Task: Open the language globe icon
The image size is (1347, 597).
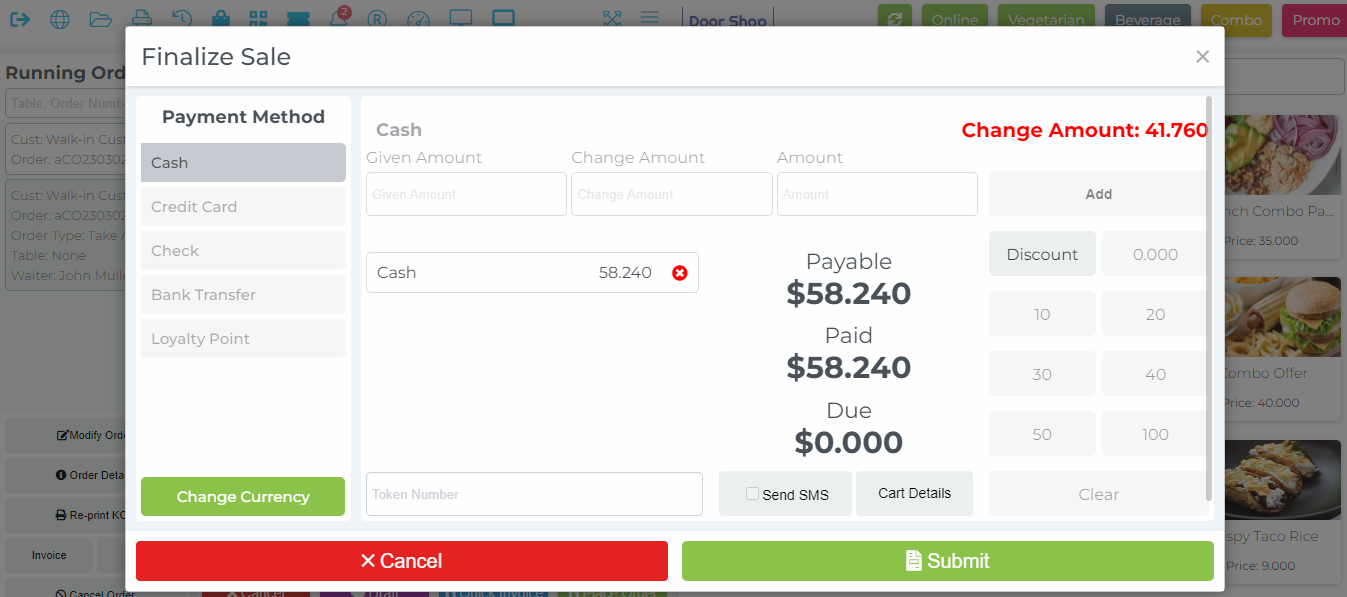Action: click(x=59, y=18)
